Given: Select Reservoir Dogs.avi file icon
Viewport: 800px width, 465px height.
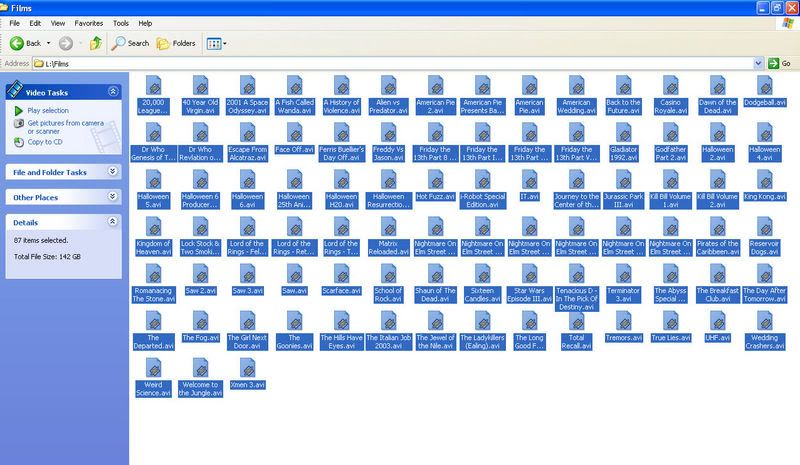Looking at the screenshot, I should 764,227.
